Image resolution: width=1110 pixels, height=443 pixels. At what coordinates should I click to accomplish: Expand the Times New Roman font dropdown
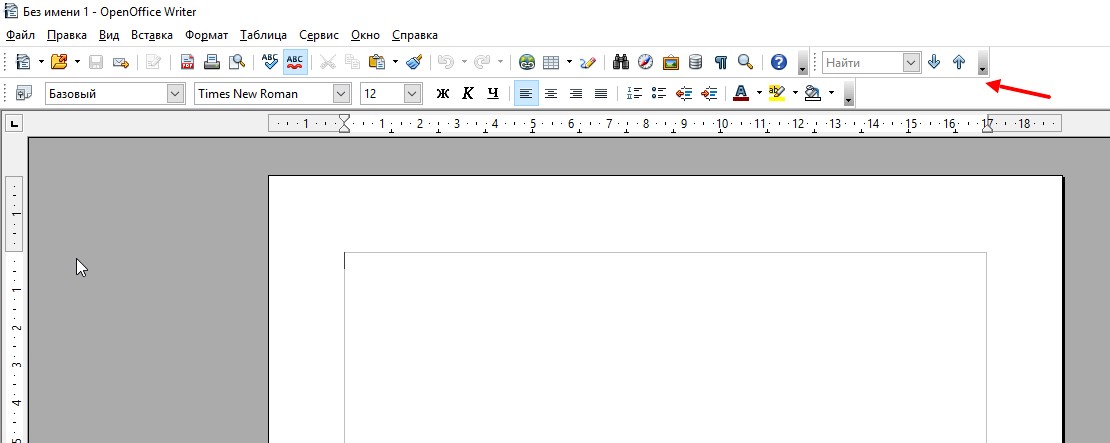pos(341,94)
